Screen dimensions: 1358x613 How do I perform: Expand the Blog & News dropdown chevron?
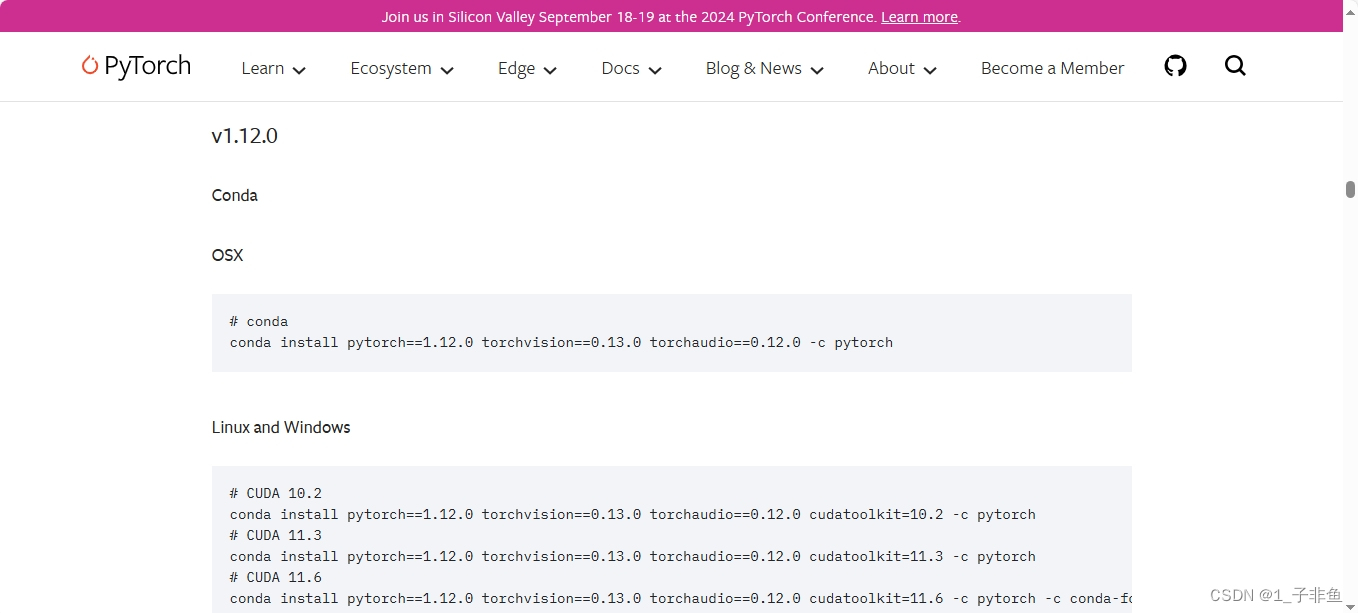coord(818,71)
